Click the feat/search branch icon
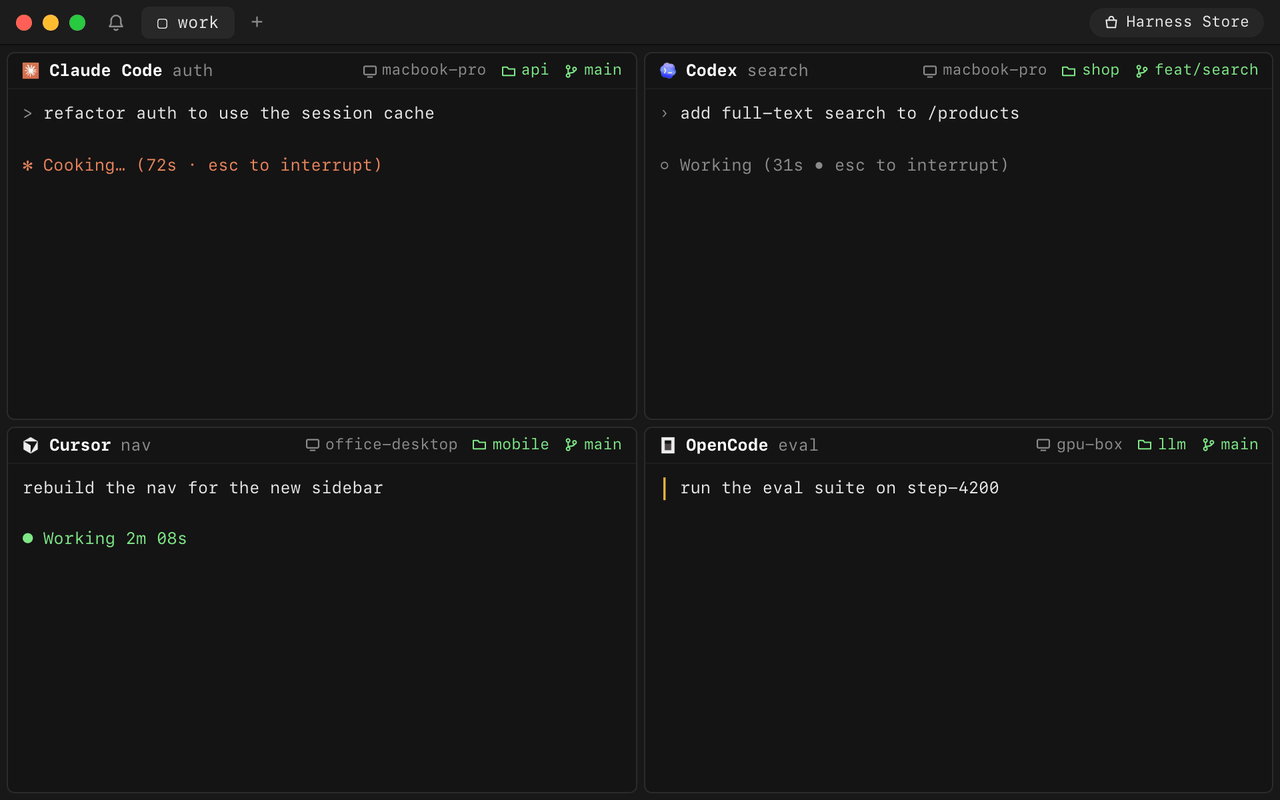This screenshot has height=800, width=1280. pos(1141,71)
